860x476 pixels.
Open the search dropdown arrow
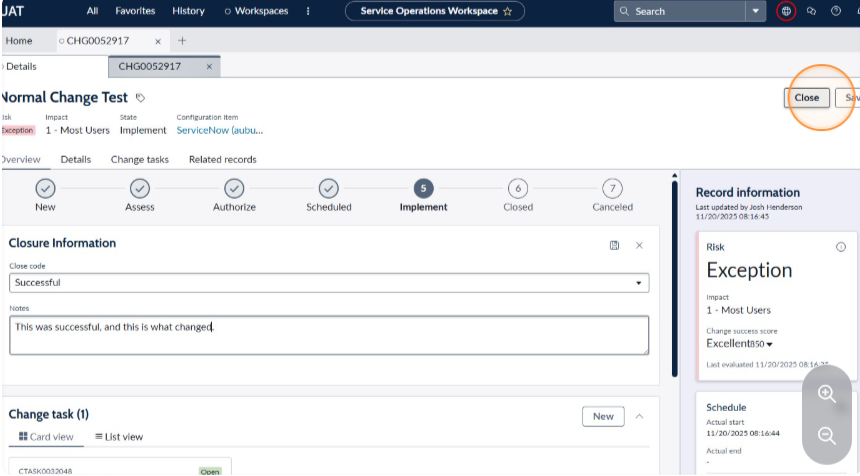click(x=755, y=11)
